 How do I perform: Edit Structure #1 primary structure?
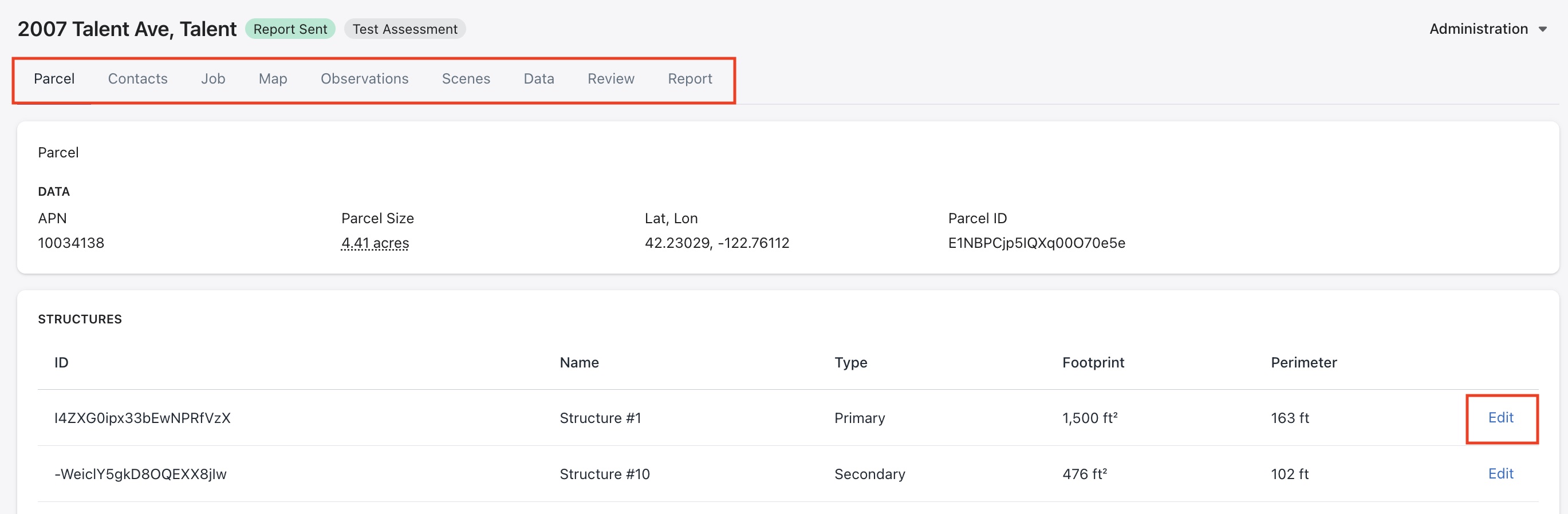click(x=1500, y=417)
